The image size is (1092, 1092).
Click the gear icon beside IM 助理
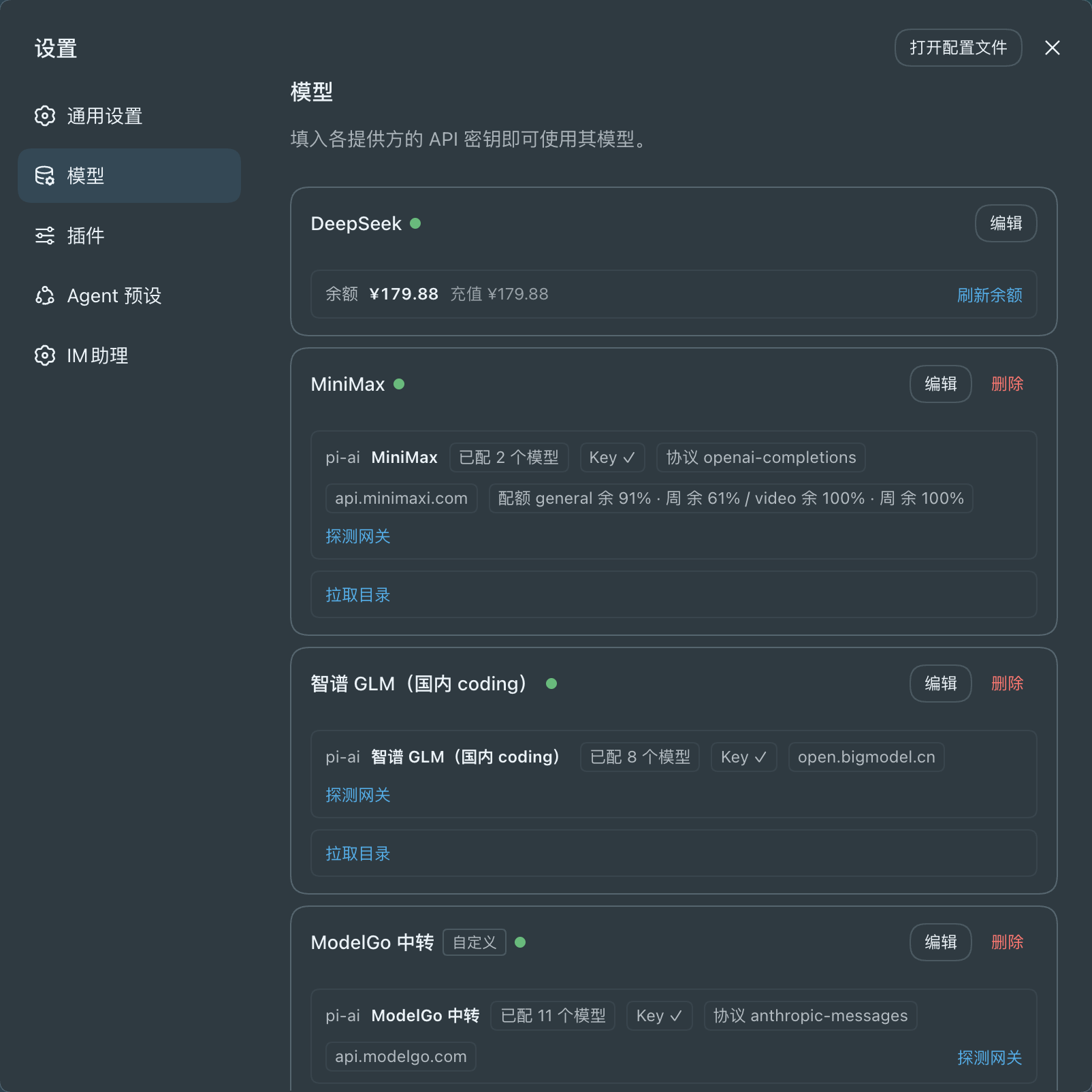45,355
